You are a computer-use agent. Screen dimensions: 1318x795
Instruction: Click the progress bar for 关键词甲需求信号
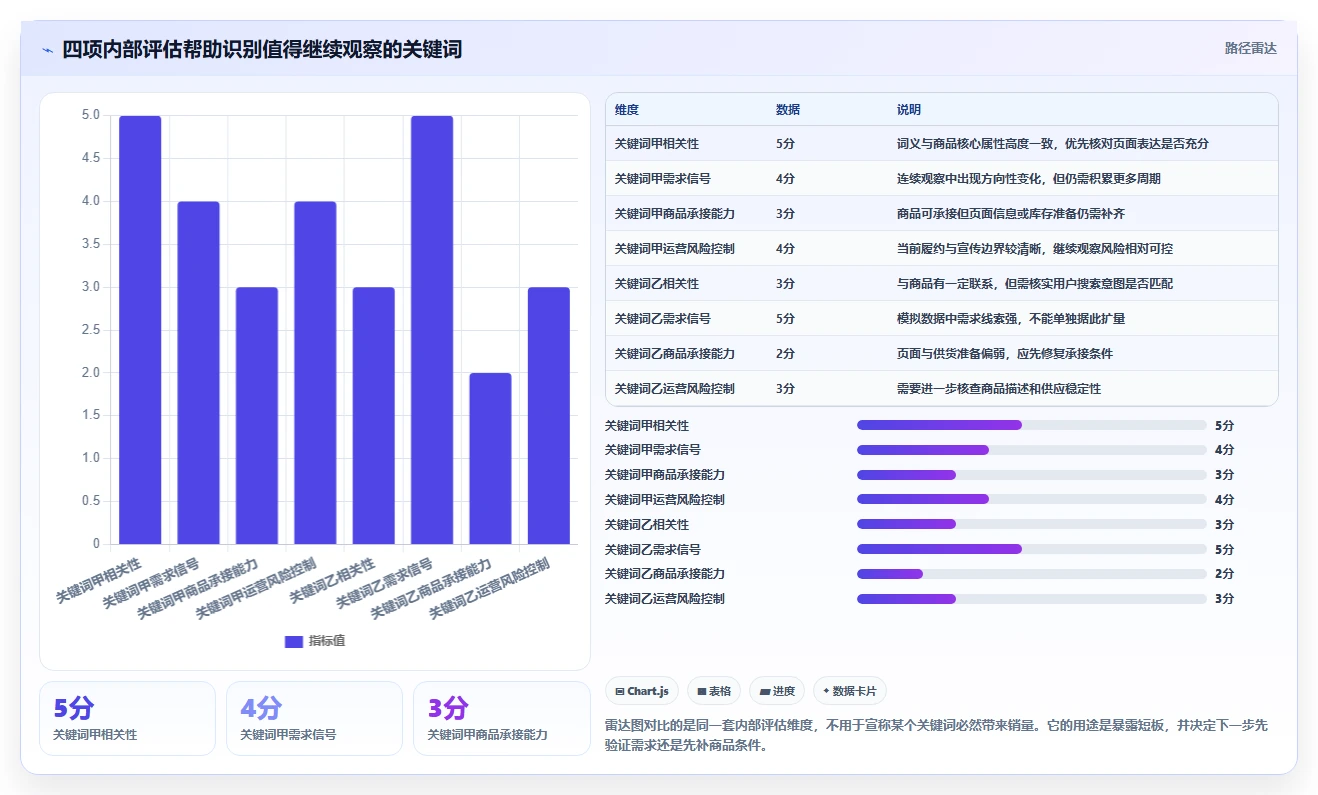point(1032,450)
